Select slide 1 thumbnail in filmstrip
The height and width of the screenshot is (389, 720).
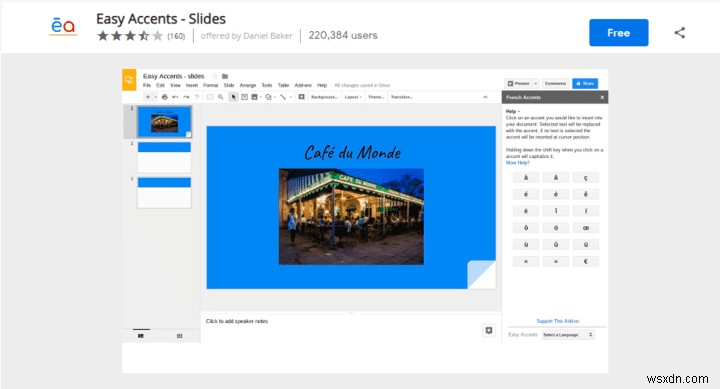tap(164, 122)
